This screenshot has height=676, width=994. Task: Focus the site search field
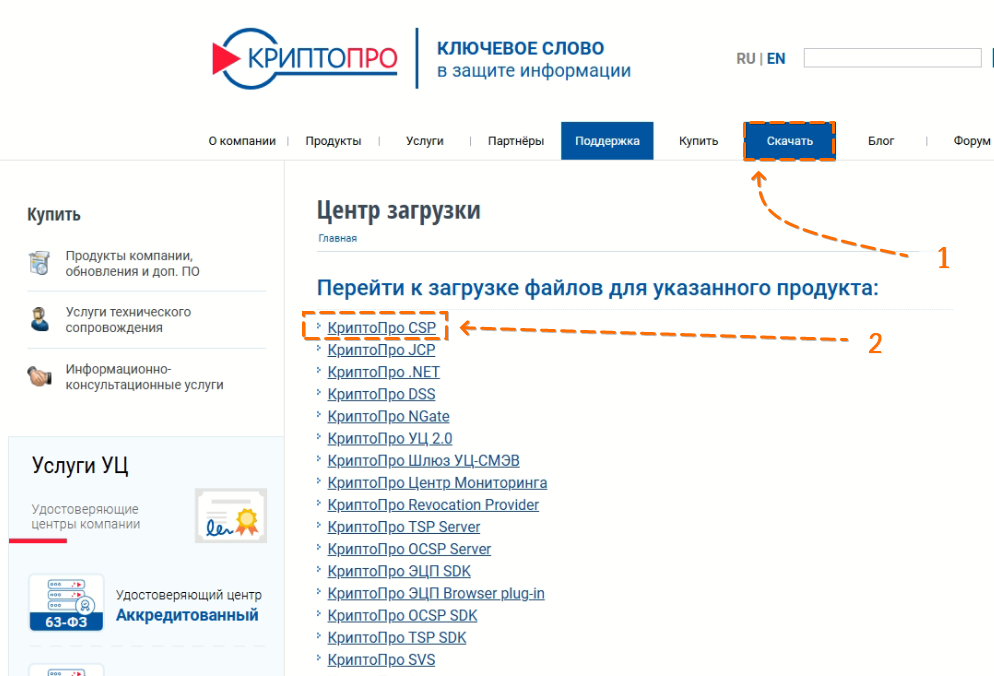[x=893, y=58]
